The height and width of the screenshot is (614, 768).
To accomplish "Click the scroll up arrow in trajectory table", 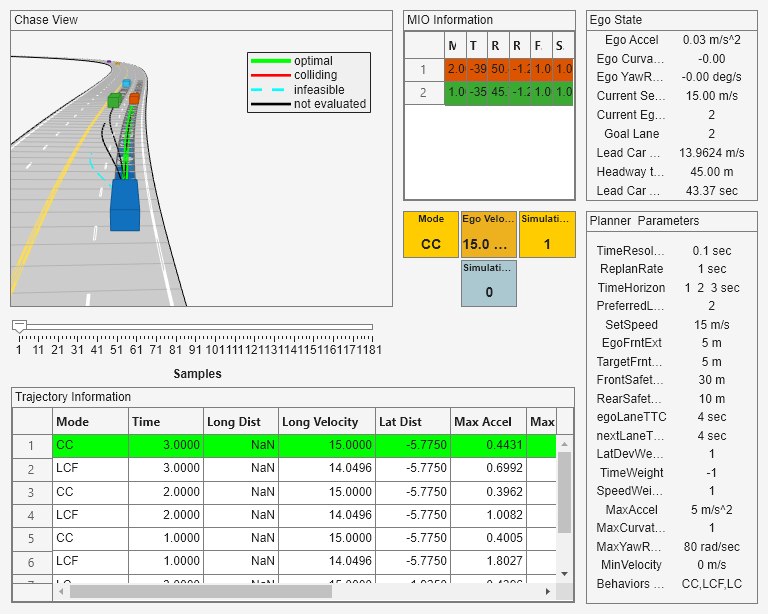I will coord(565,443).
